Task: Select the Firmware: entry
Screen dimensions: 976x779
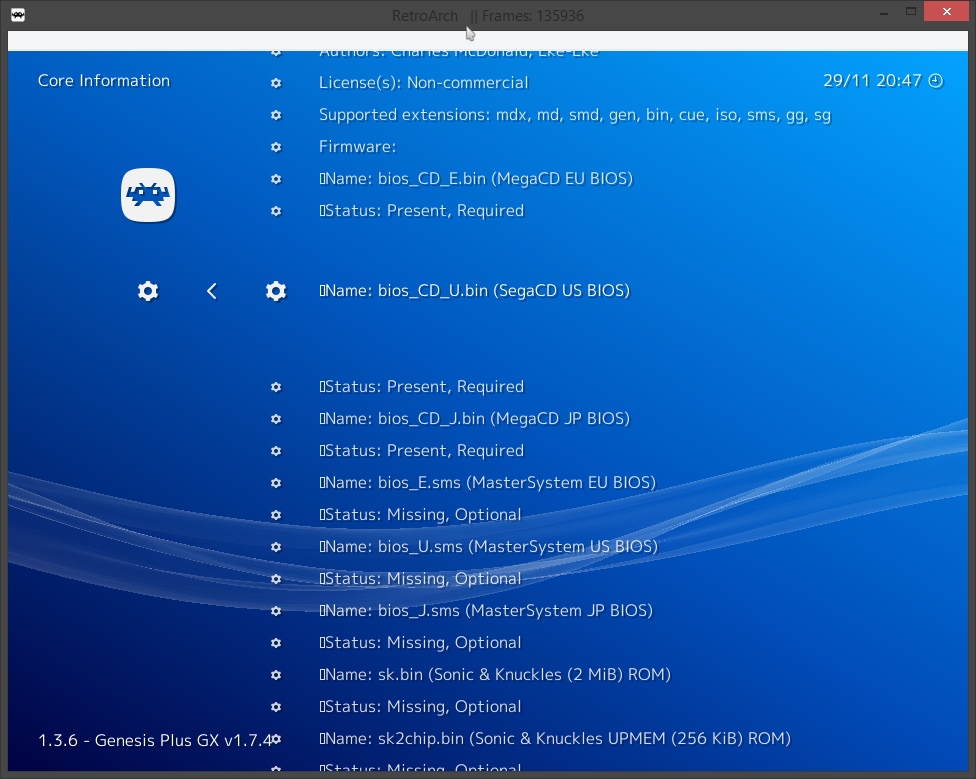Action: click(357, 147)
